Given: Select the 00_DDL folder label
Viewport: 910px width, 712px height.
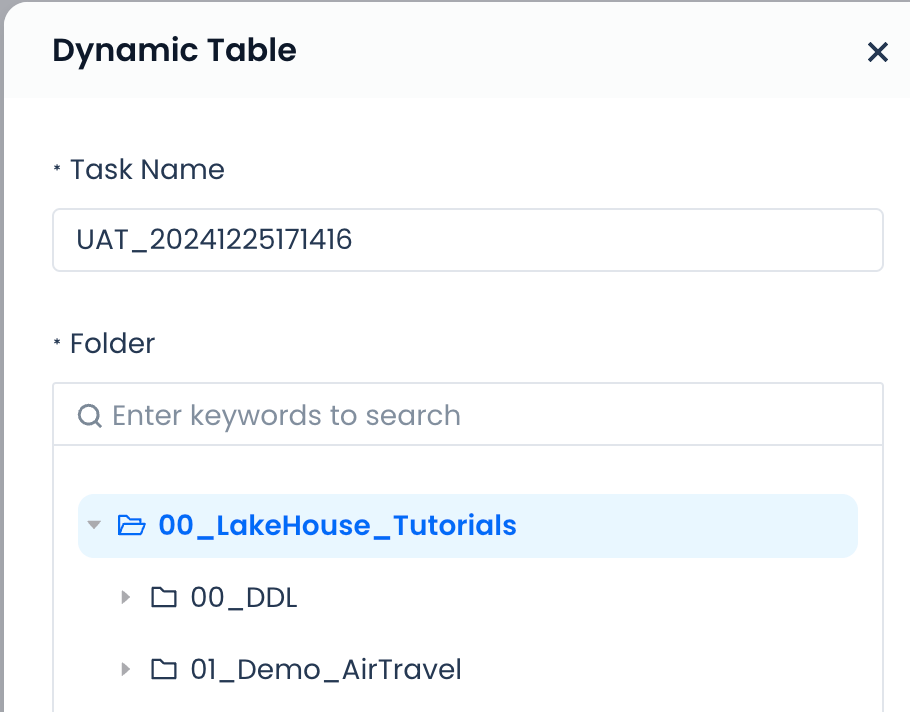Looking at the screenshot, I should tap(244, 598).
